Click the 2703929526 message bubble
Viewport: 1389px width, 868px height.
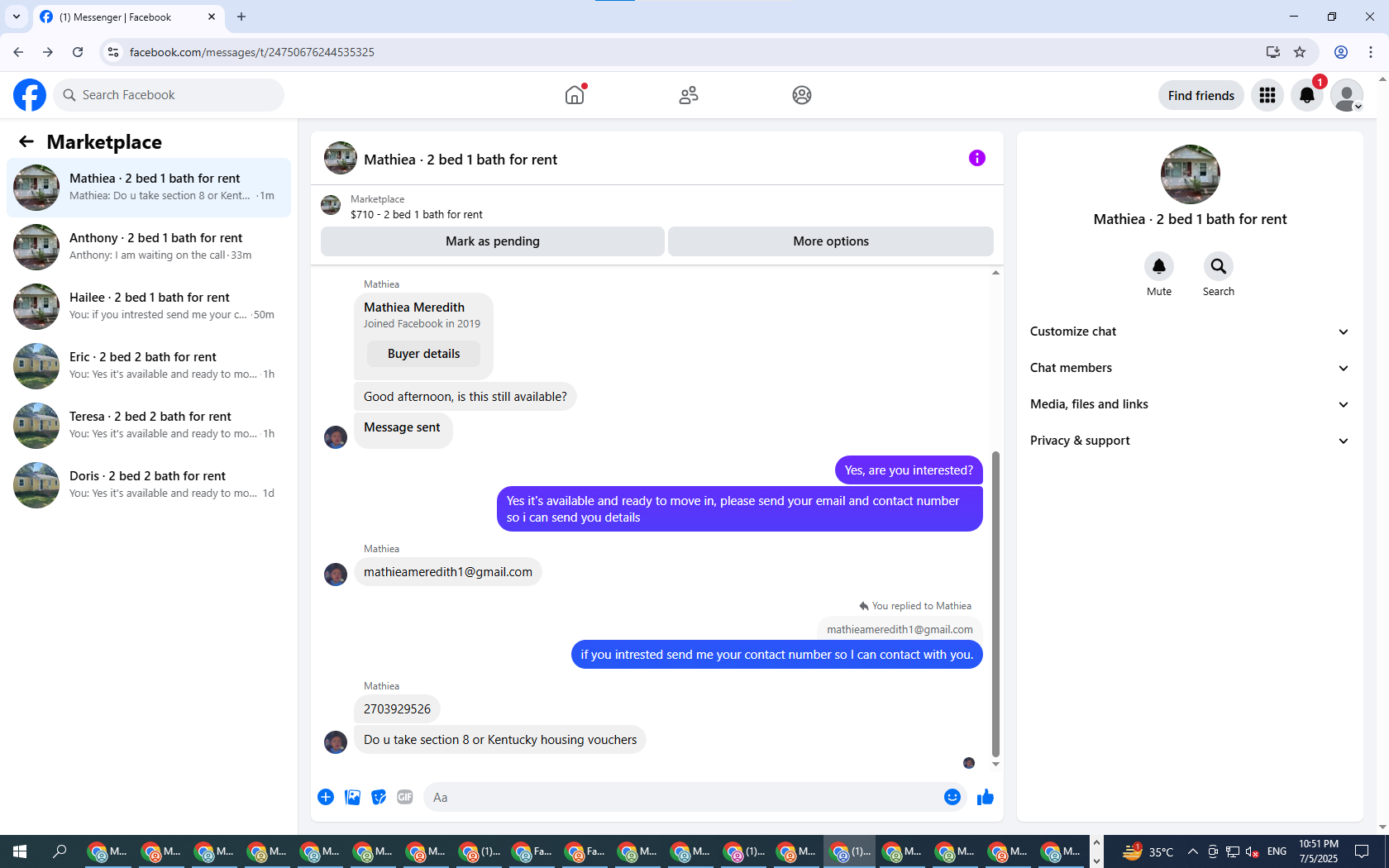pyautogui.click(x=397, y=709)
